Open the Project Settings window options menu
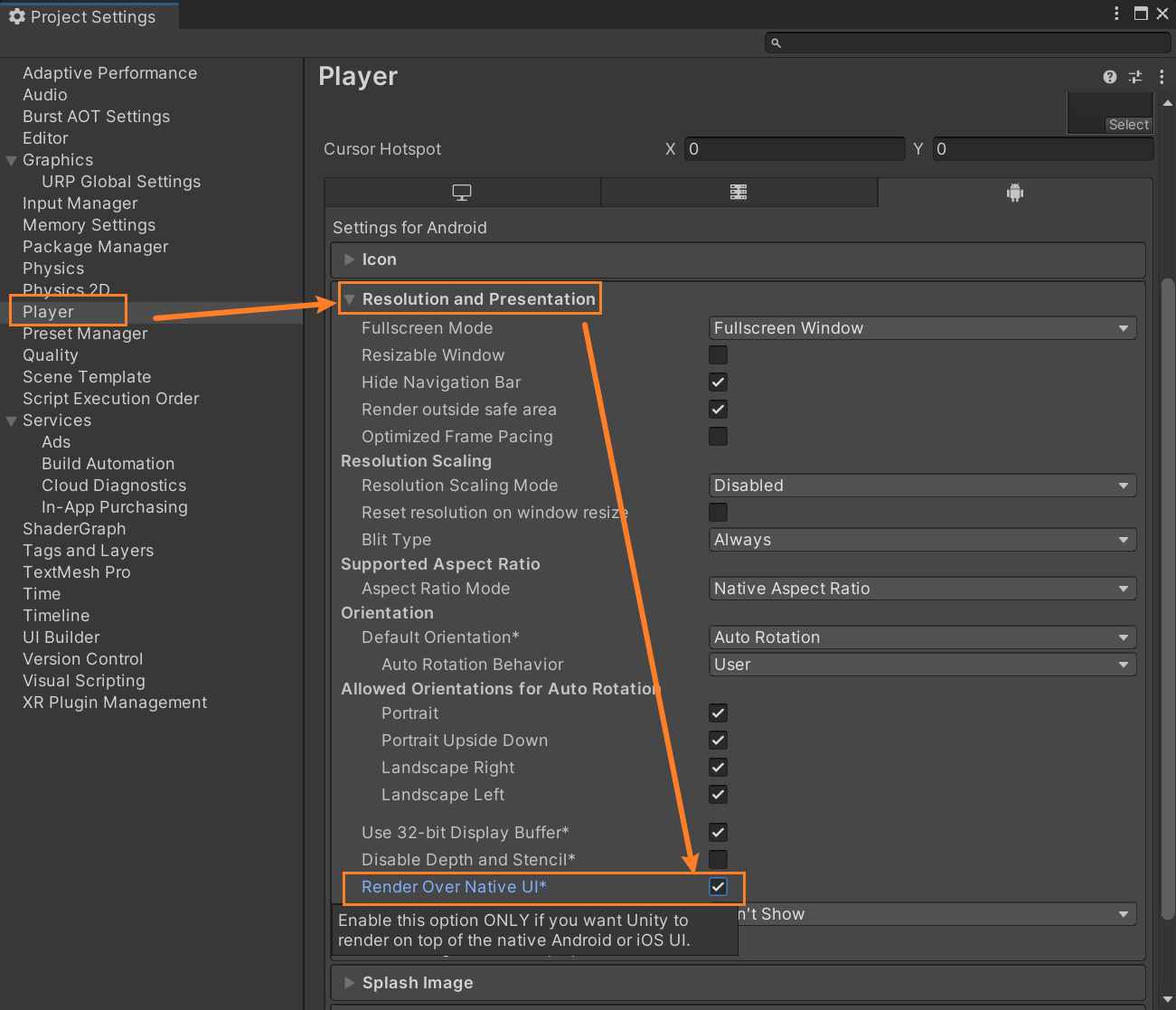This screenshot has width=1176, height=1010. [1116, 14]
